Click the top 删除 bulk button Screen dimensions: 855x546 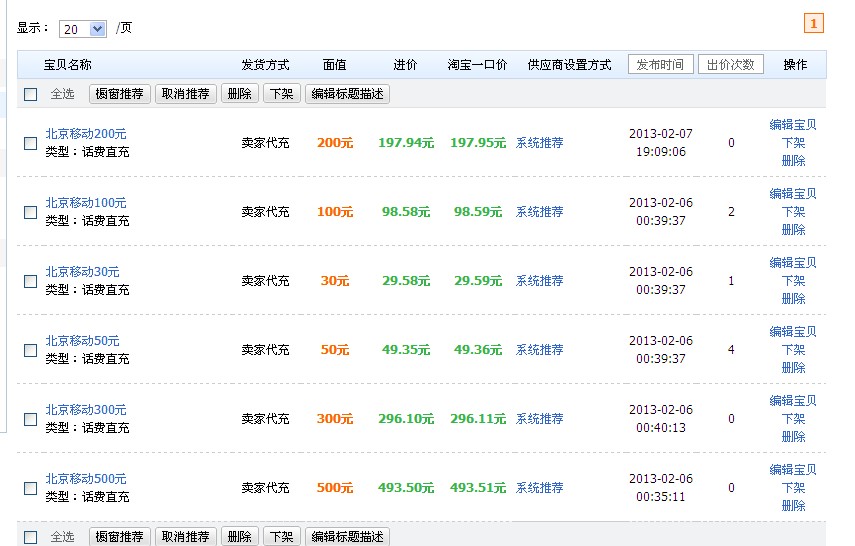click(x=239, y=94)
